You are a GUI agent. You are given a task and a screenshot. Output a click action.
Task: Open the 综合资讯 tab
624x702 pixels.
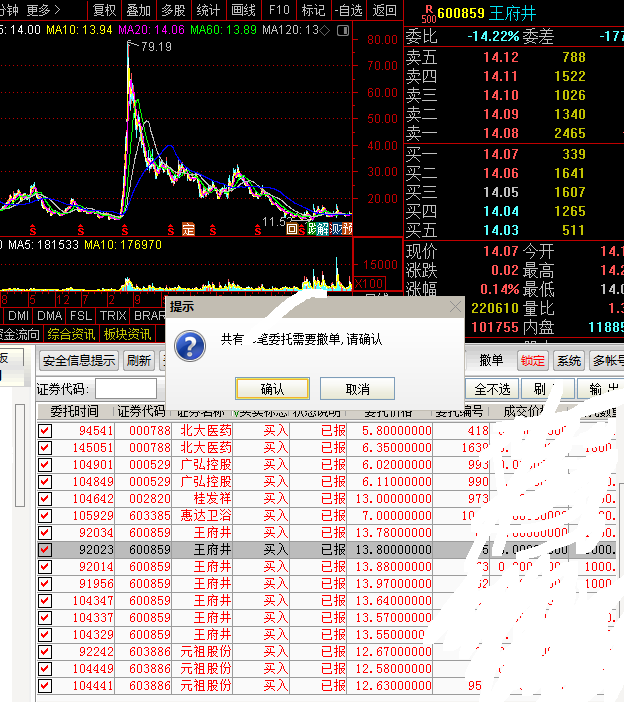pyautogui.click(x=71, y=334)
